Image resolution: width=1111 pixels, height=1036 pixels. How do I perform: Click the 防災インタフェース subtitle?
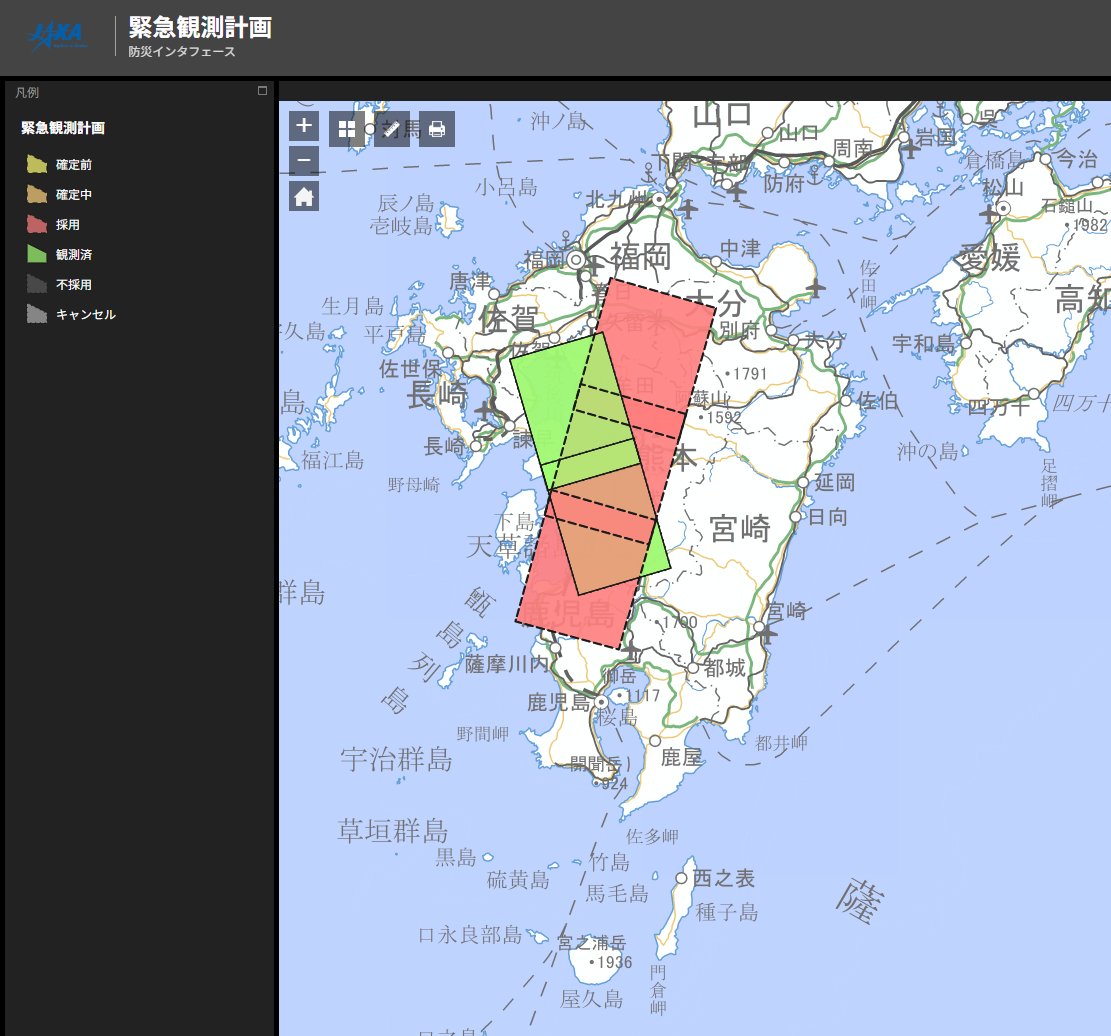click(182, 52)
